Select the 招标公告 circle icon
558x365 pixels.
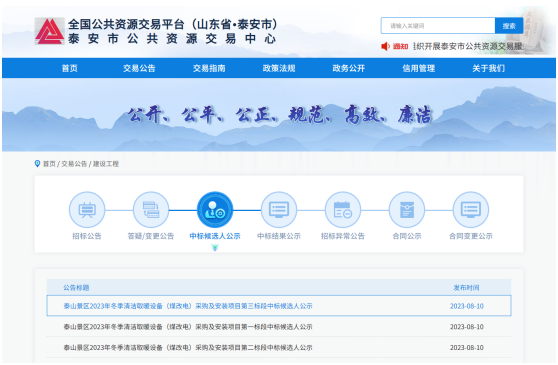pos(87,210)
